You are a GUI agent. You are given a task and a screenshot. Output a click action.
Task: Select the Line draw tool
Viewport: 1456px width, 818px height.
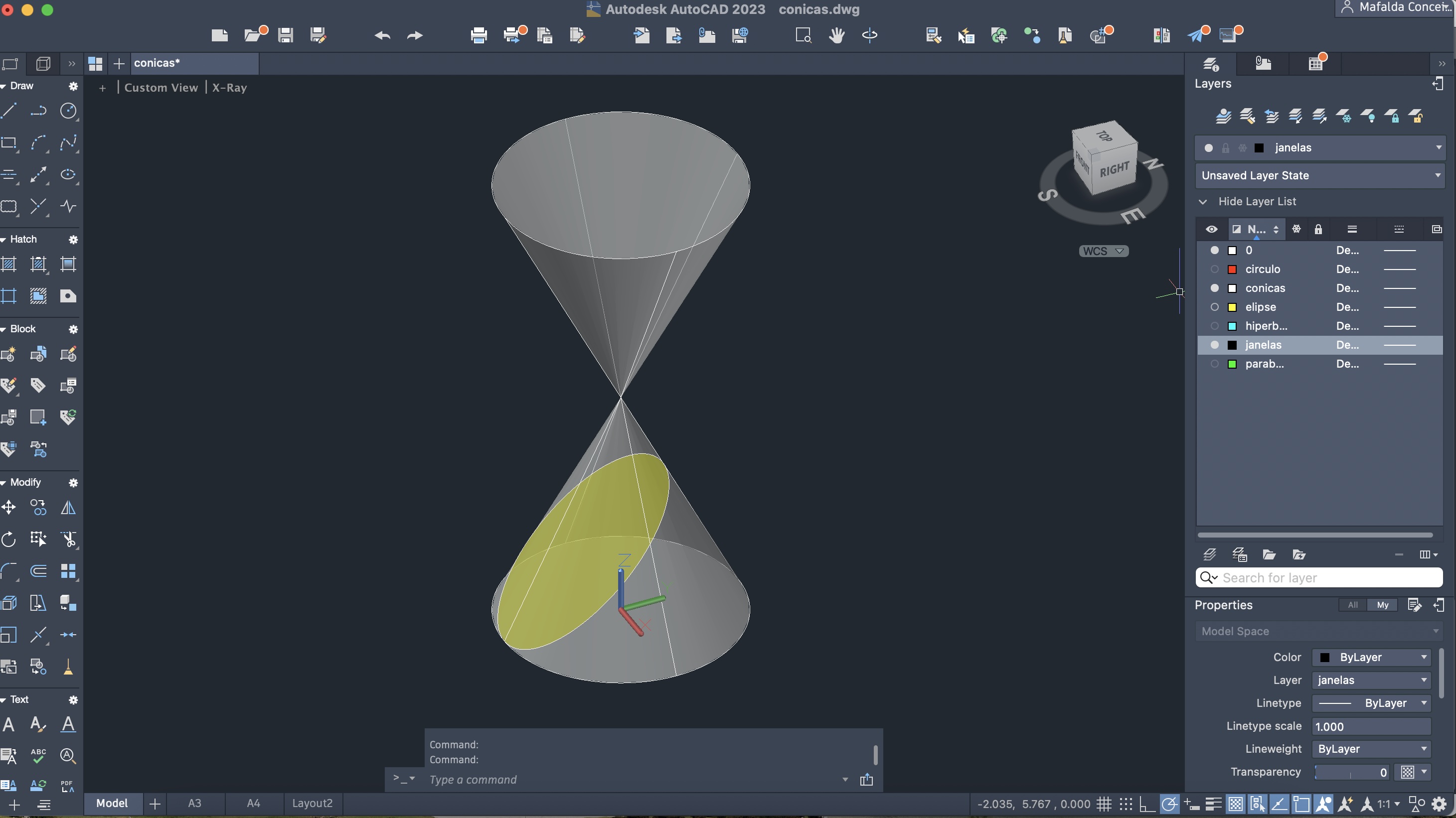coord(9,110)
